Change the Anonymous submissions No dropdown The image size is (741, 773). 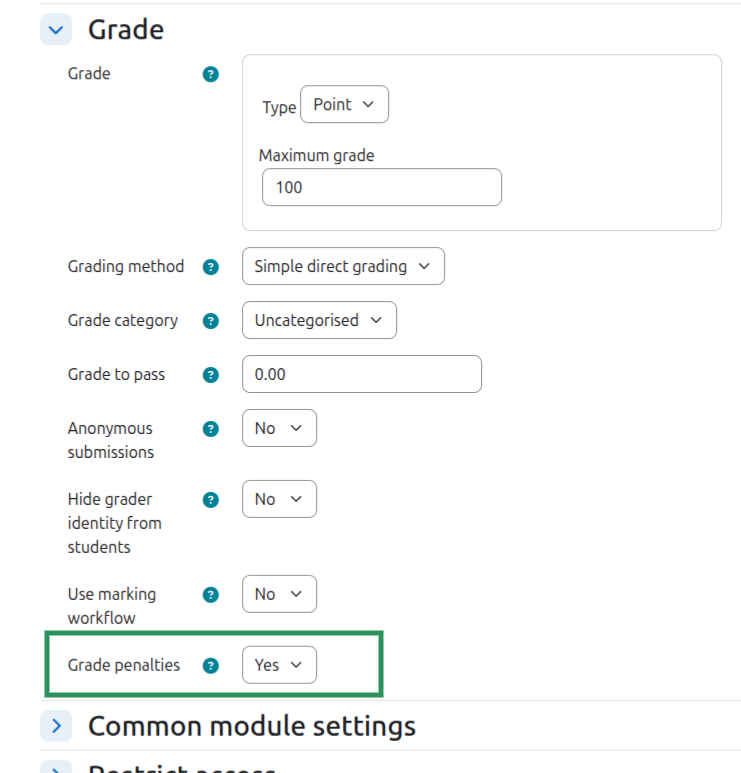279,428
